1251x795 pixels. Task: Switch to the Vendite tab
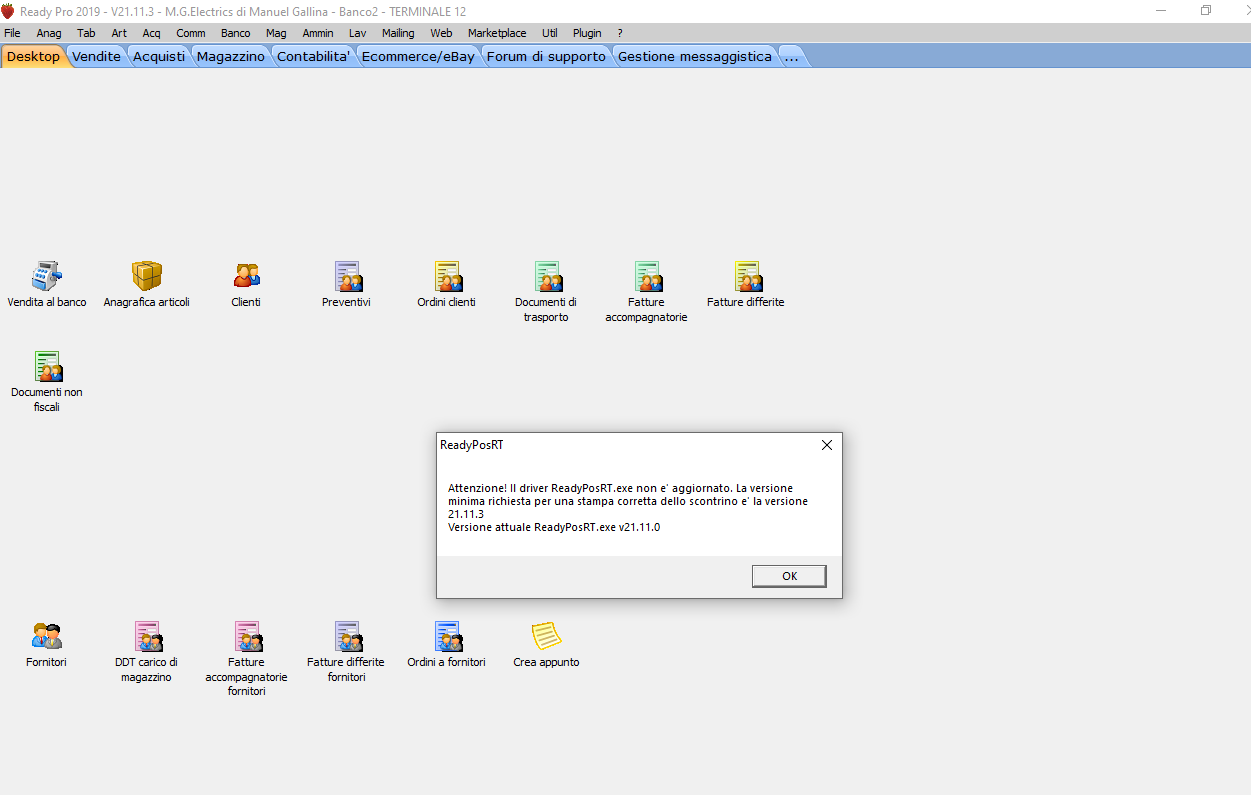(x=97, y=56)
